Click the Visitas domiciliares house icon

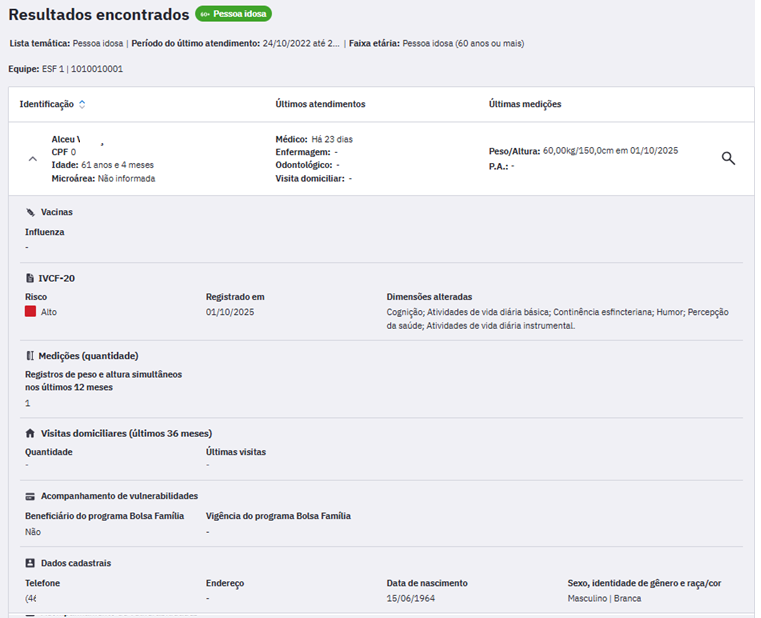[30, 433]
